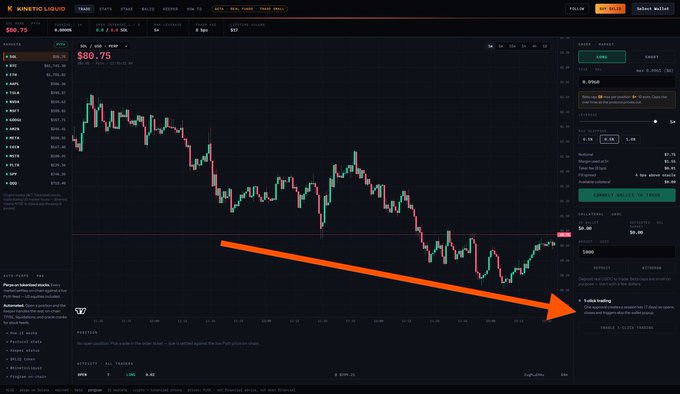
Task: Set max slippage to 0.1%
Action: coord(588,139)
